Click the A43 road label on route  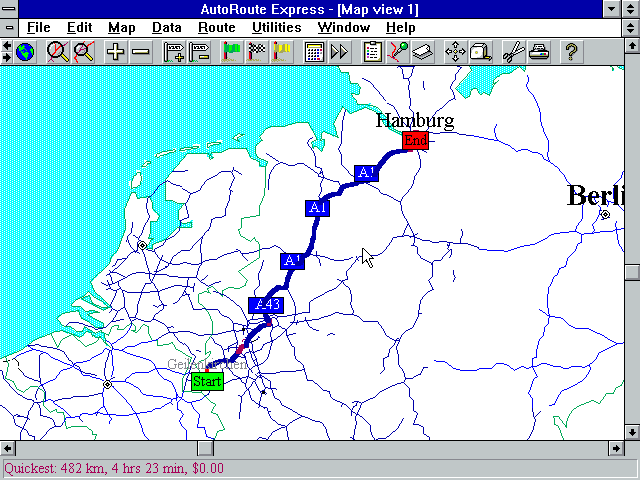(266, 305)
